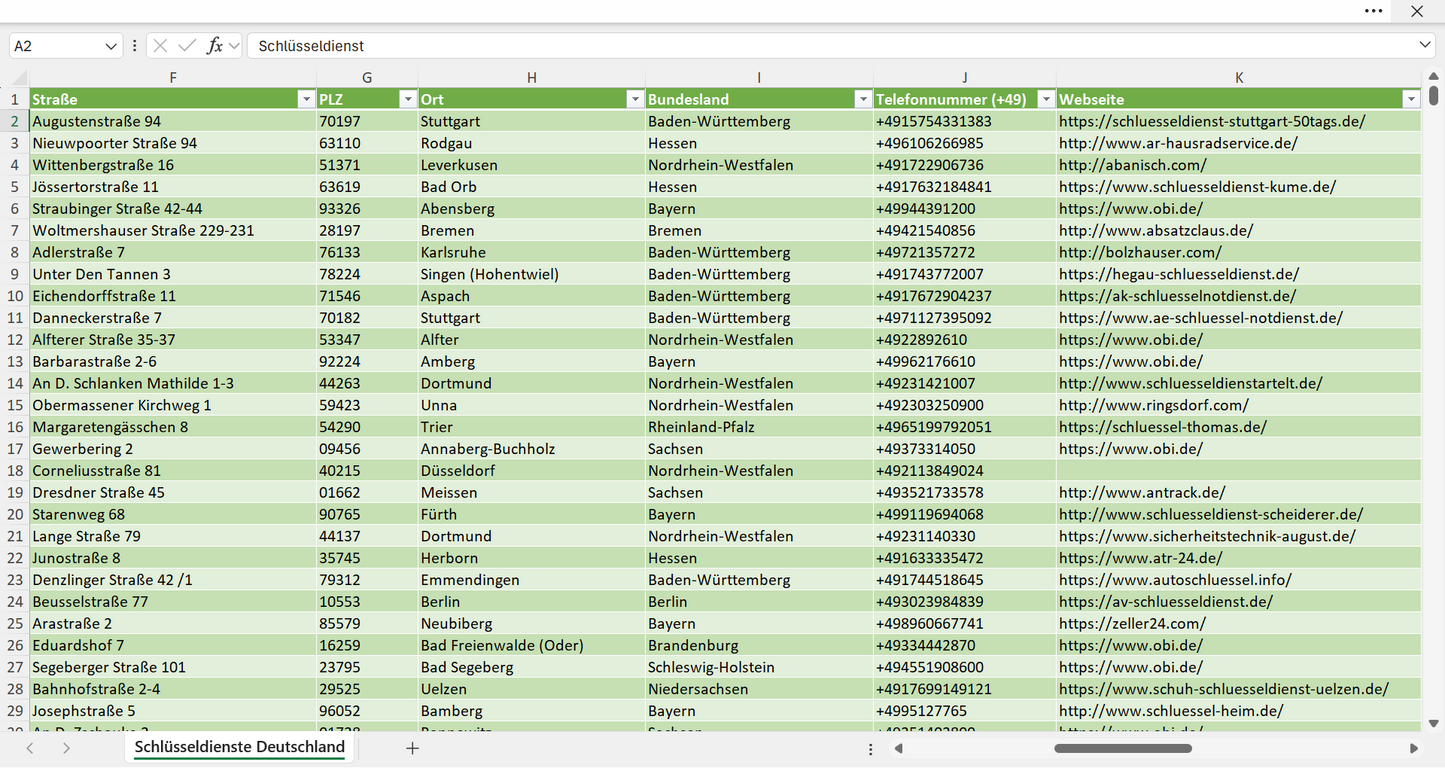The height and width of the screenshot is (768, 1445).
Task: Go to previous sheet using left arrow
Action: click(30, 748)
